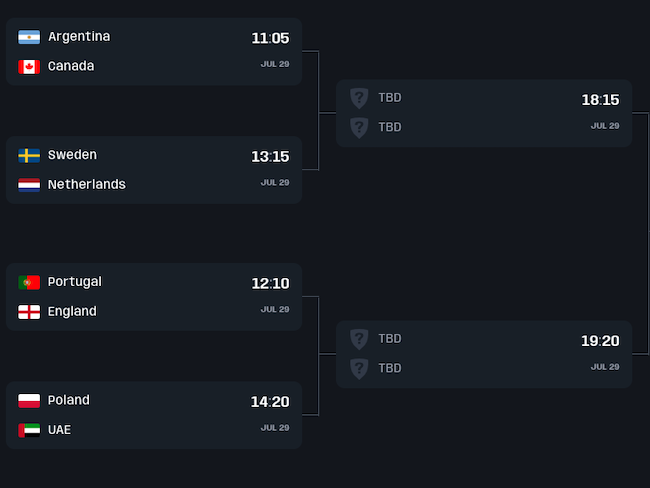Click the 12:10 match start time
The image size is (650, 488).
[270, 284]
